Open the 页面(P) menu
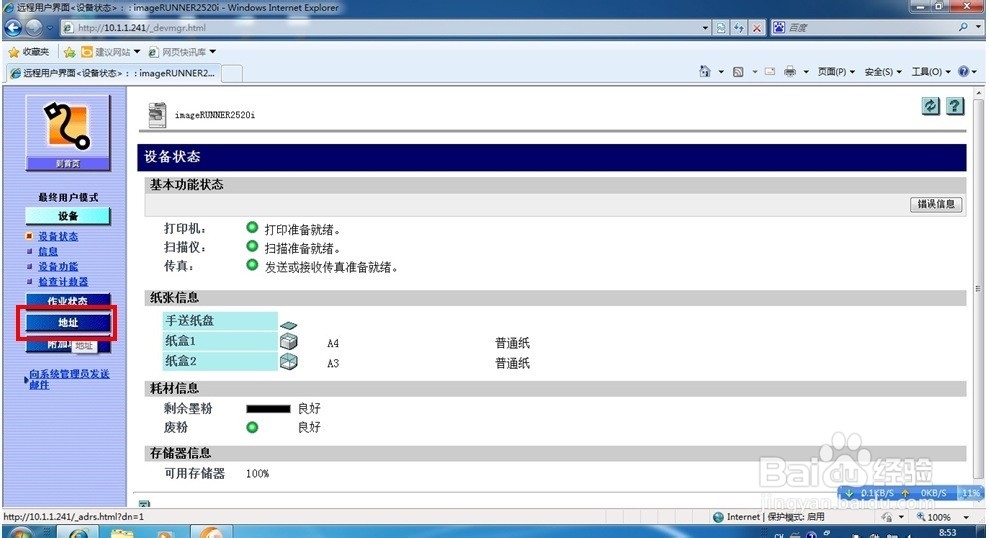Screen dimensions: 989x538 point(836,72)
